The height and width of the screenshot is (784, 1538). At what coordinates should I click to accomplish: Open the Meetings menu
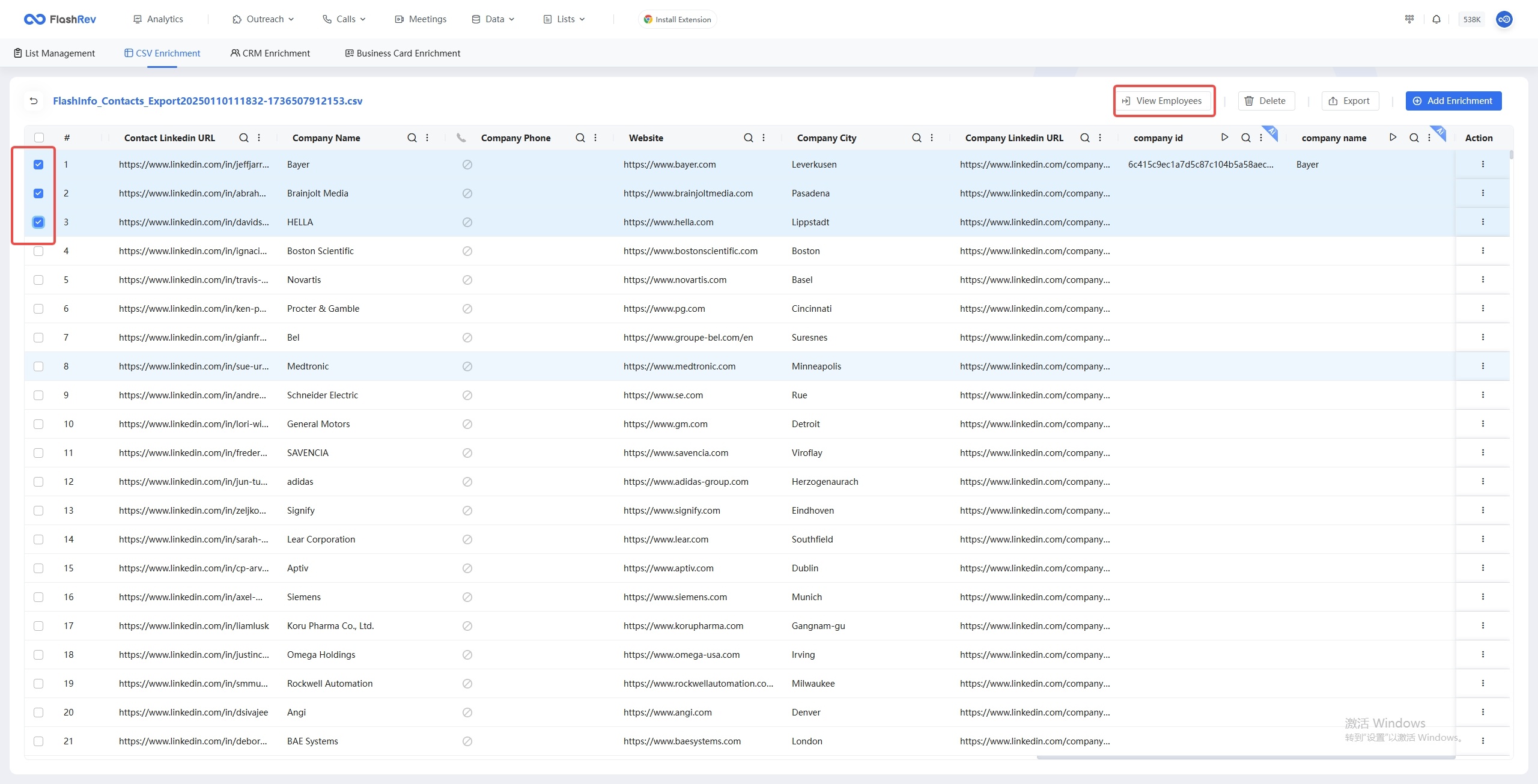coord(421,19)
